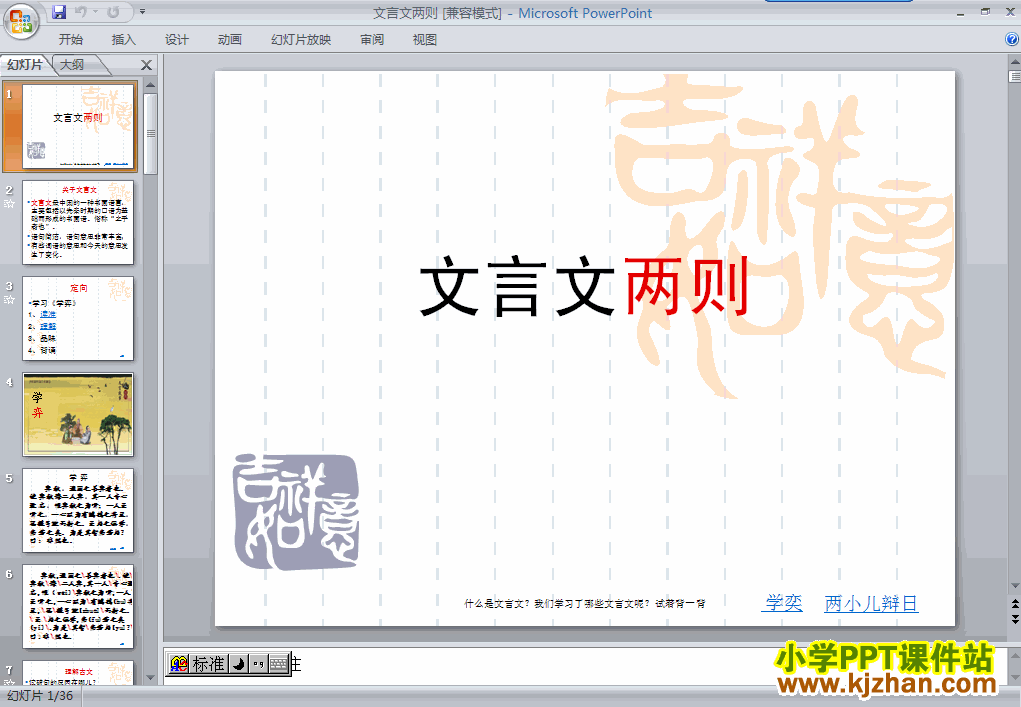Open the 视图 ribbon tab
The height and width of the screenshot is (707, 1021).
tap(425, 40)
